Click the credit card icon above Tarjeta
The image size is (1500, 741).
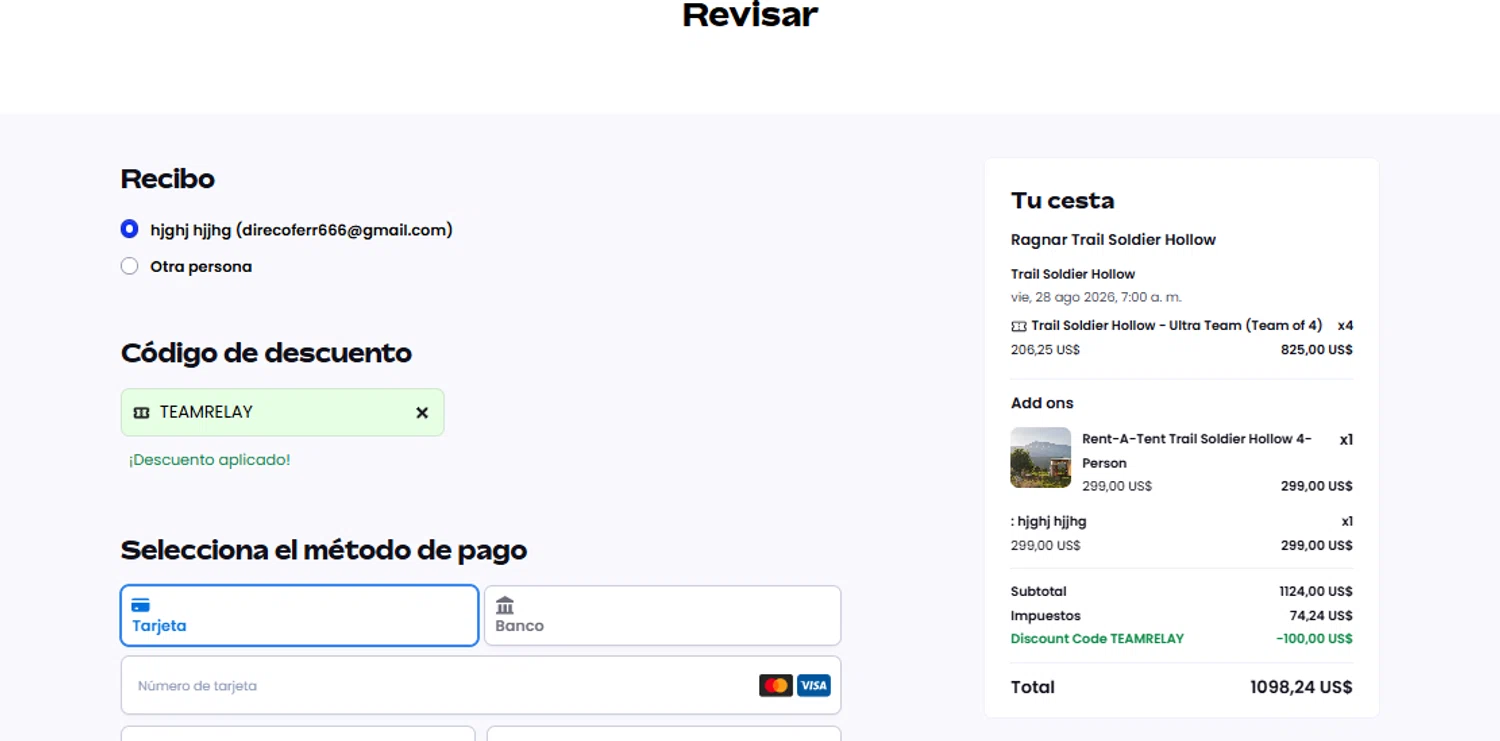141,605
